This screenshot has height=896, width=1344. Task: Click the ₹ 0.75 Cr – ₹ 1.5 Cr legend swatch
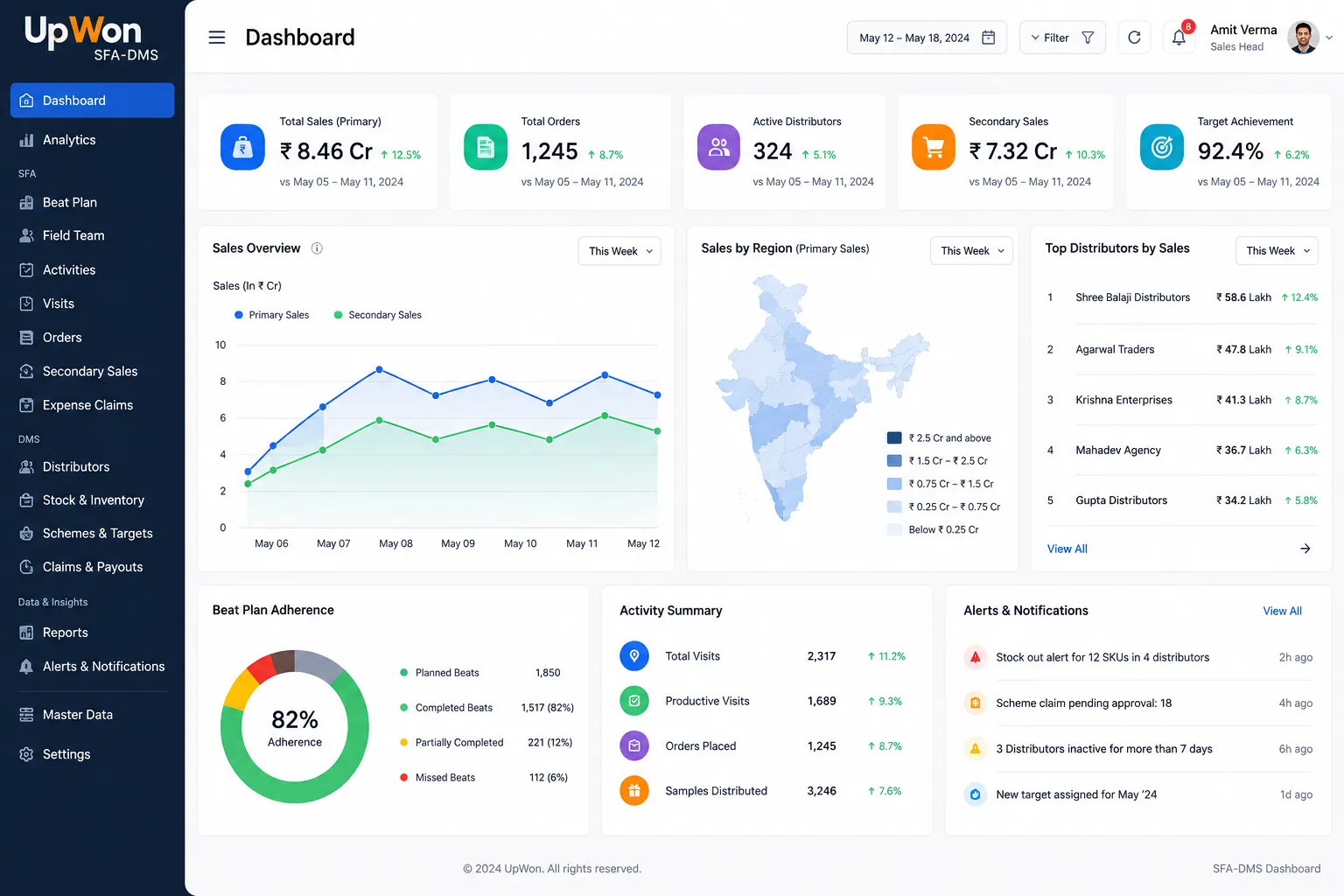[894, 484]
